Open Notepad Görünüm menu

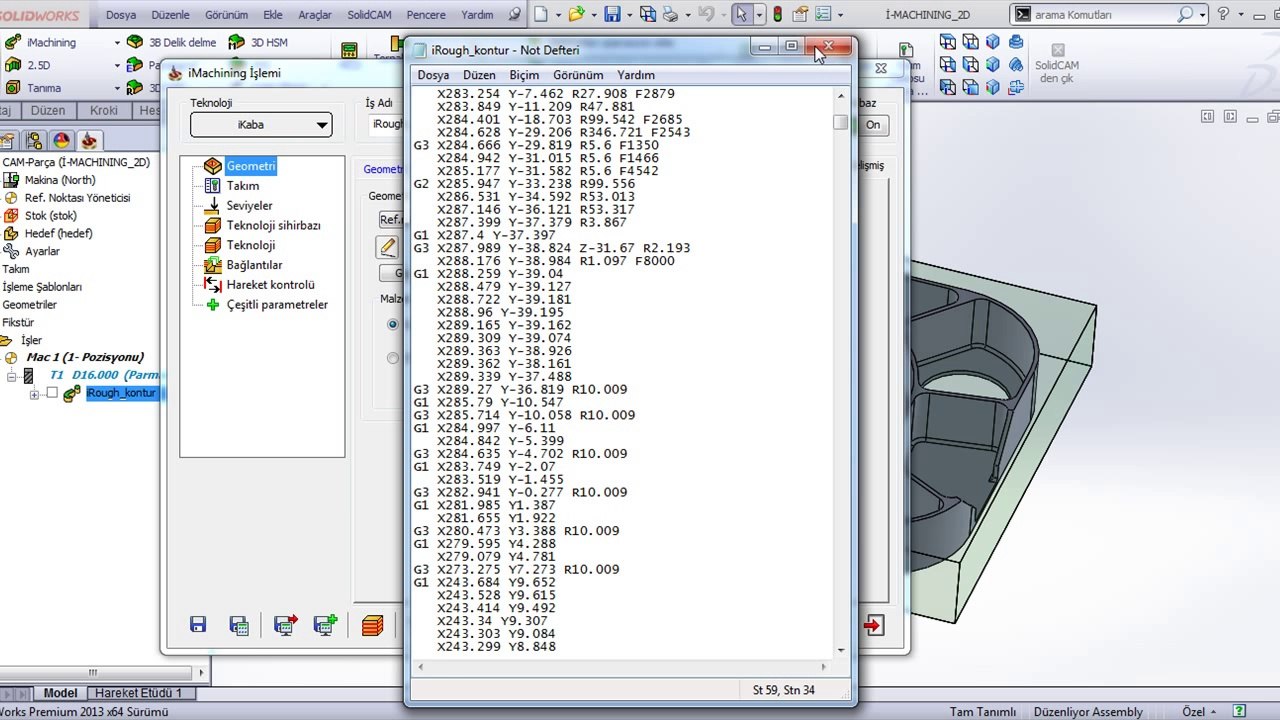tap(578, 75)
